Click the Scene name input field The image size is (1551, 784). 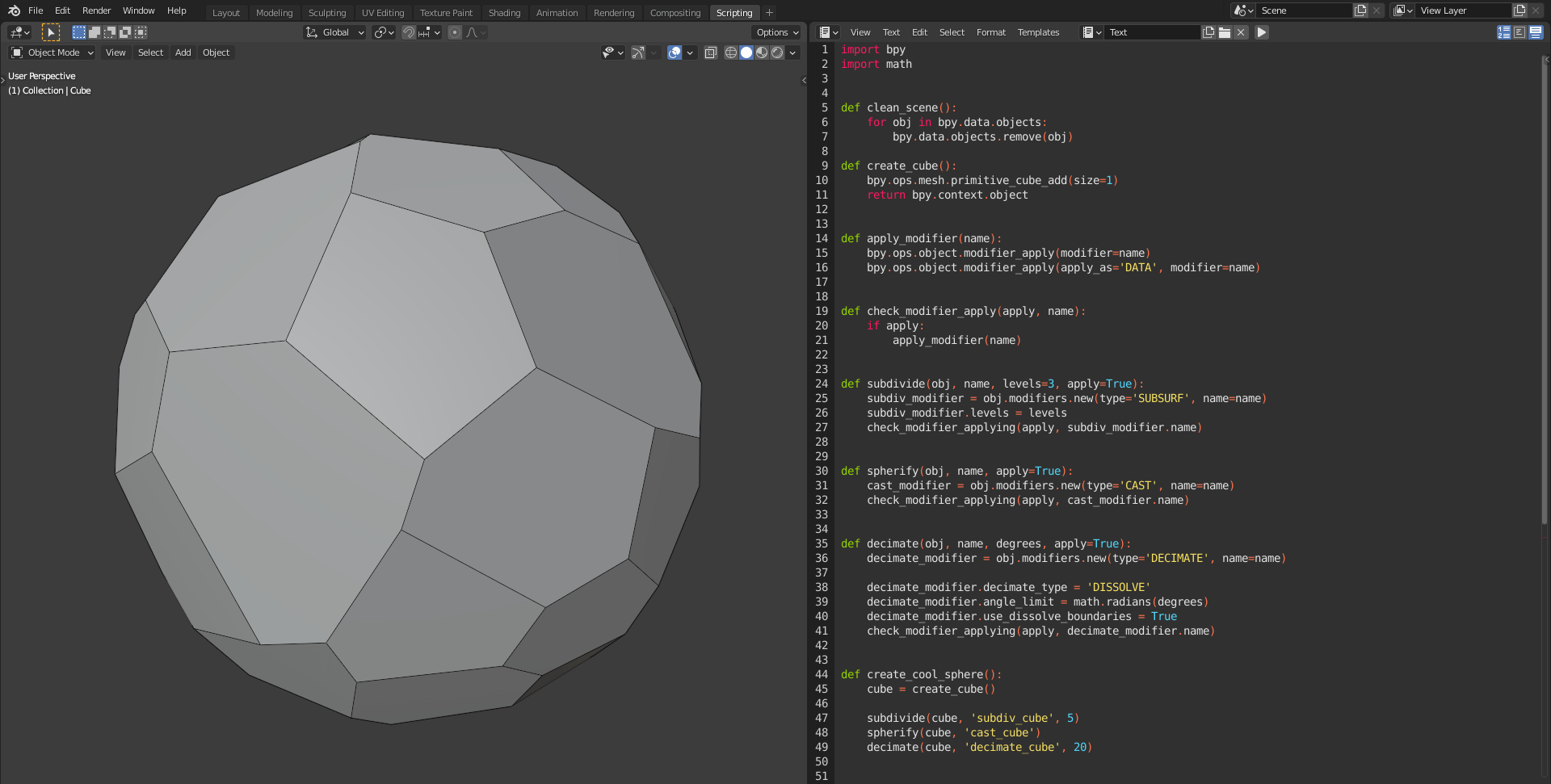click(x=1305, y=10)
